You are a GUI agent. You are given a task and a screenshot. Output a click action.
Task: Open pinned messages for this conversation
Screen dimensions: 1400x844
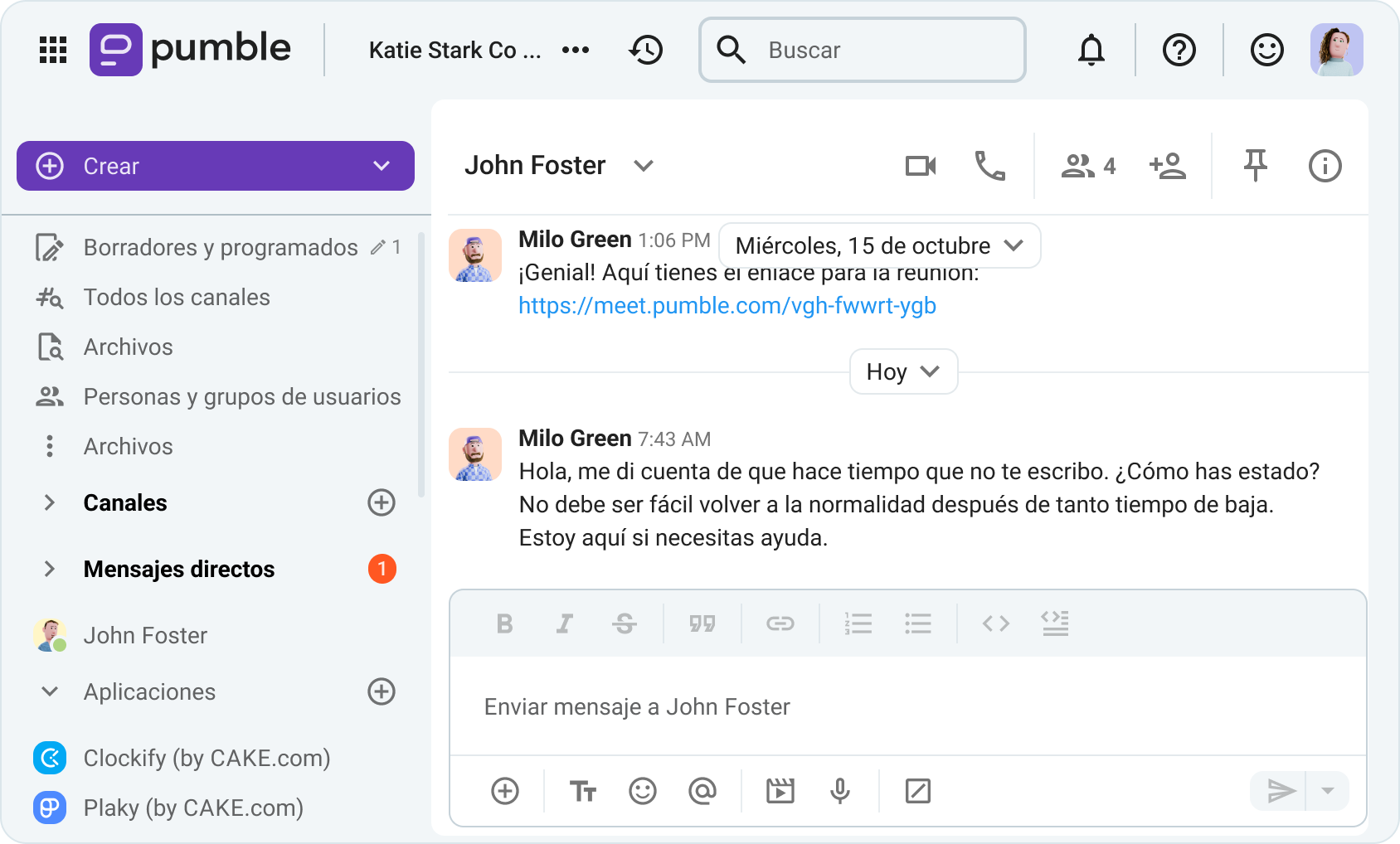tap(1255, 165)
